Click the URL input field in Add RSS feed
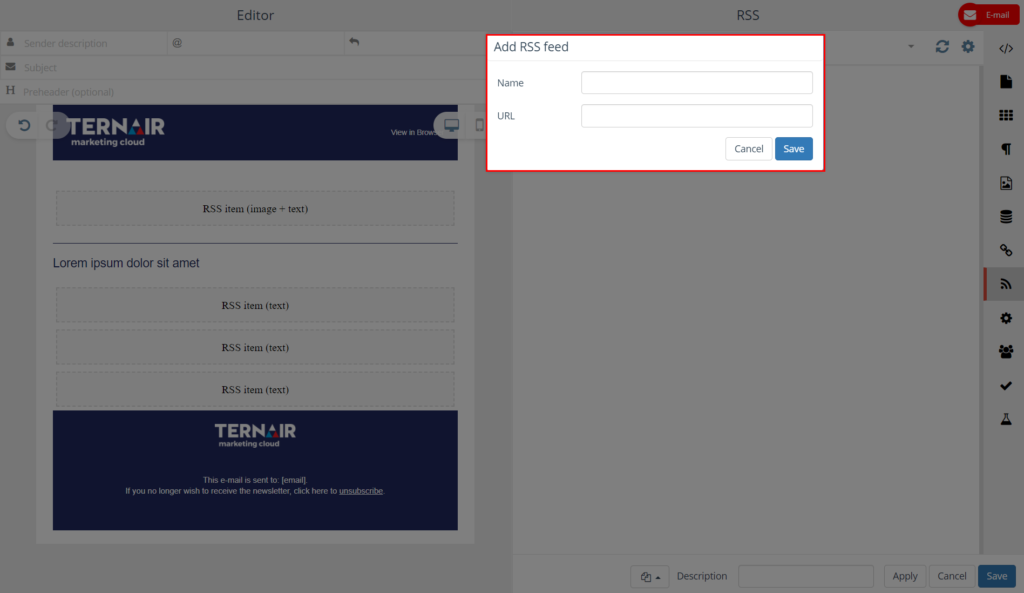Image resolution: width=1024 pixels, height=593 pixels. tap(697, 116)
